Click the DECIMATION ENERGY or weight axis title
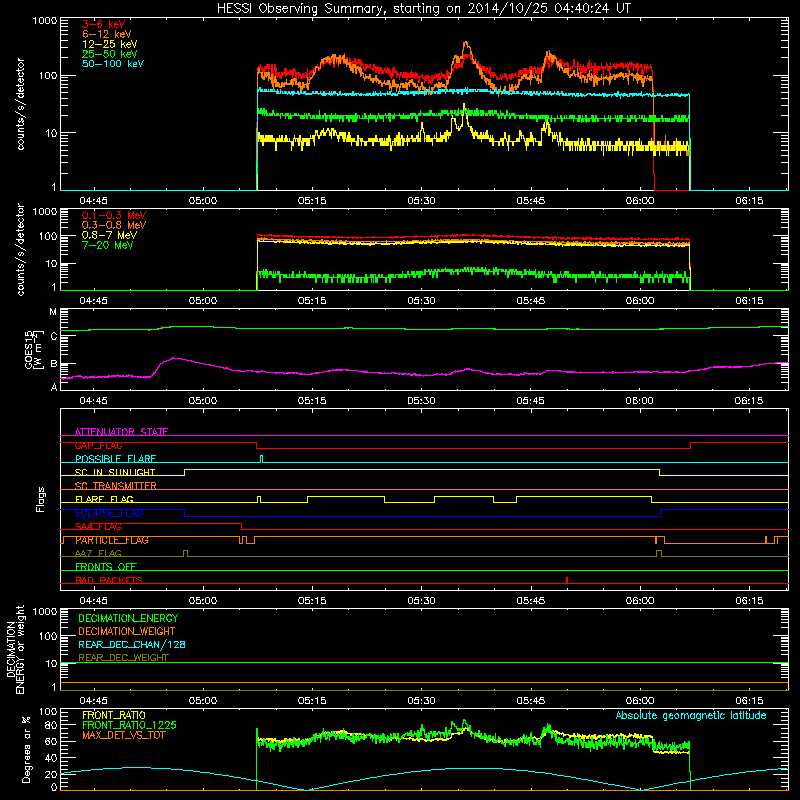Screen dimensions: 800x800 (x=15, y=649)
